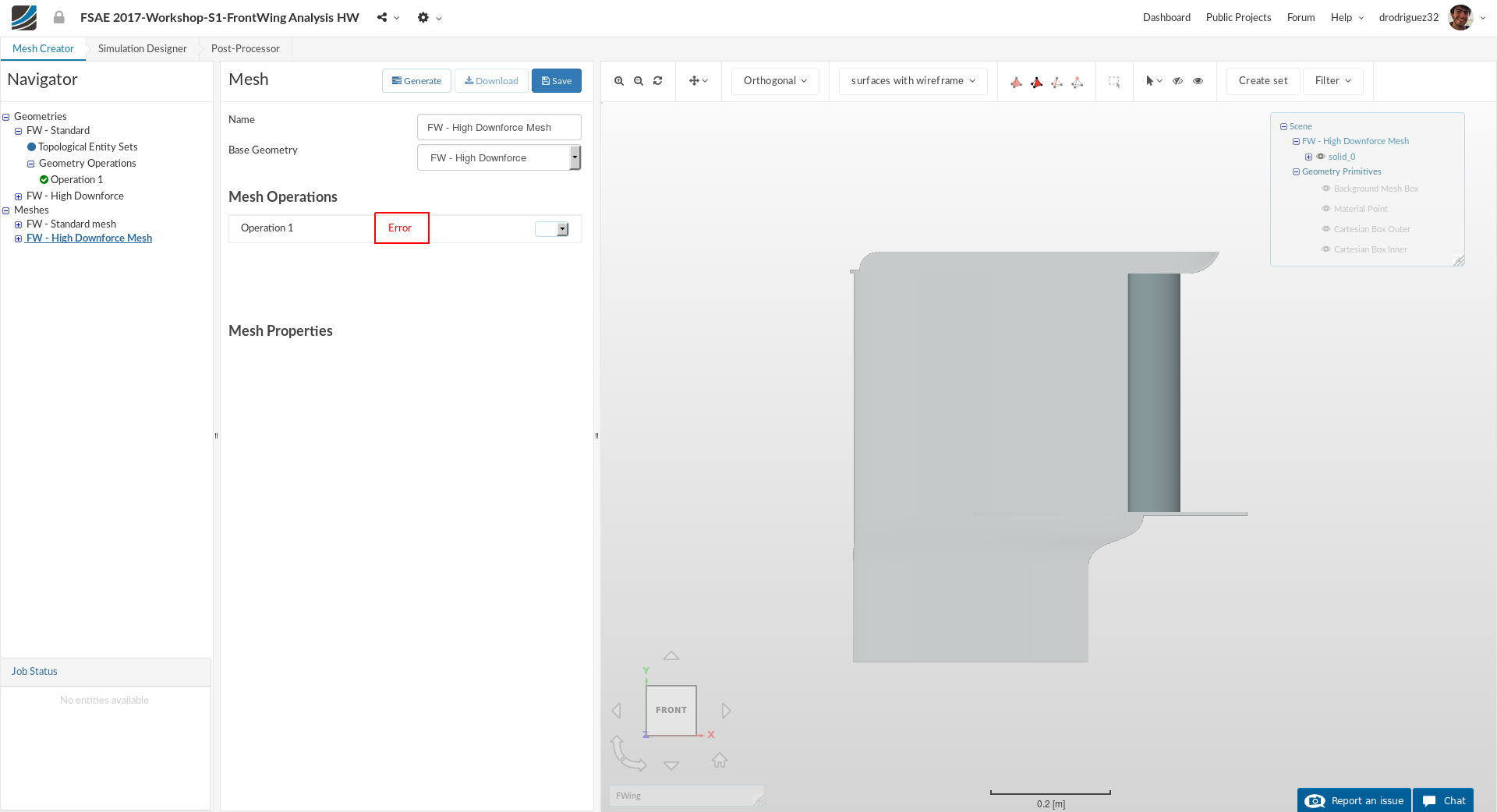The height and width of the screenshot is (812, 1497).
Task: Open the surfaces with wireframe dropdown
Action: [913, 81]
